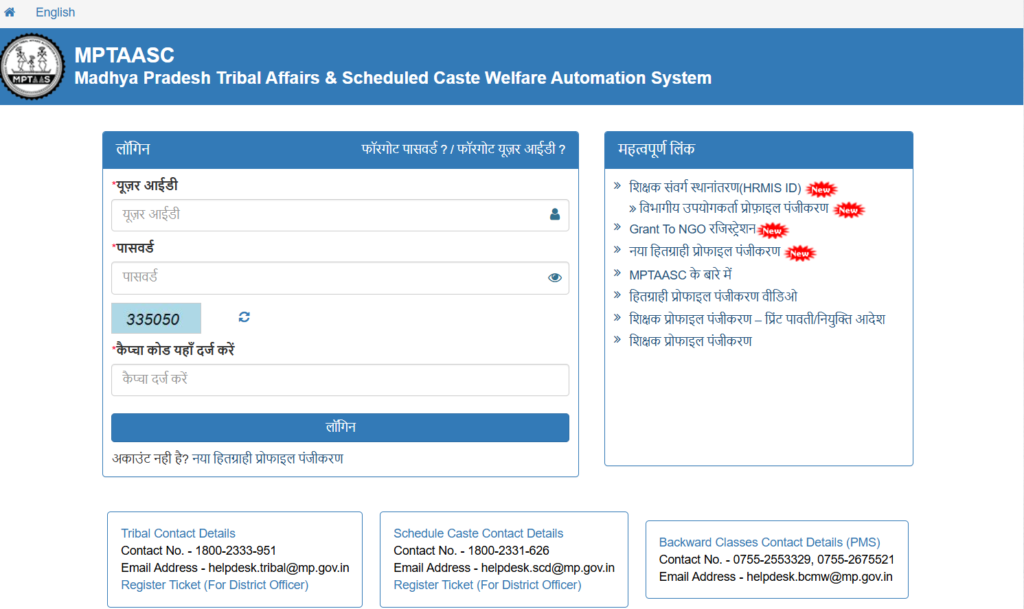The height and width of the screenshot is (609, 1024).
Task: Click the महत्वपूर्ण लिंक panel heading
Action: point(656,149)
